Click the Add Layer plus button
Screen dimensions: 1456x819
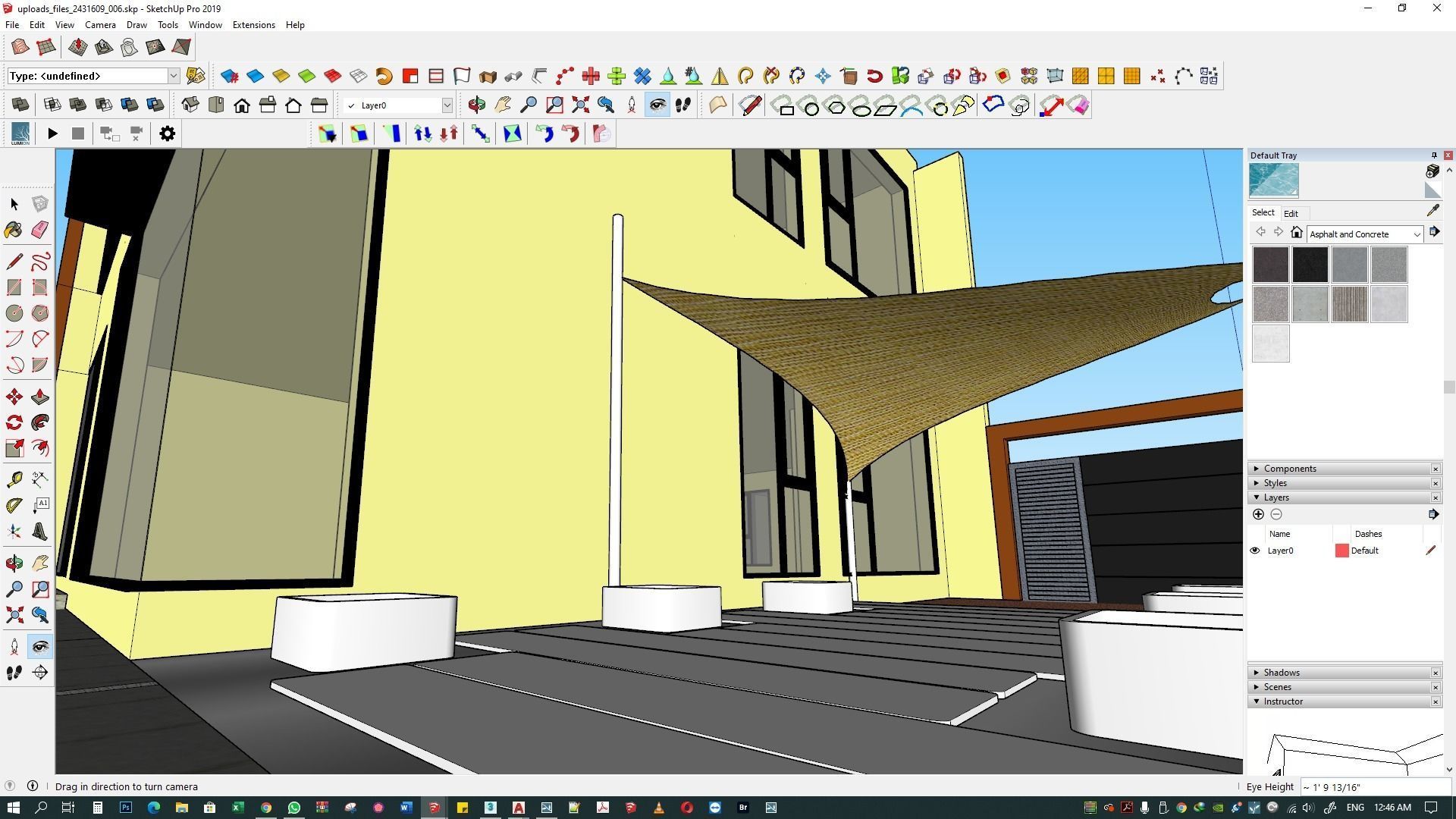[1258, 515]
